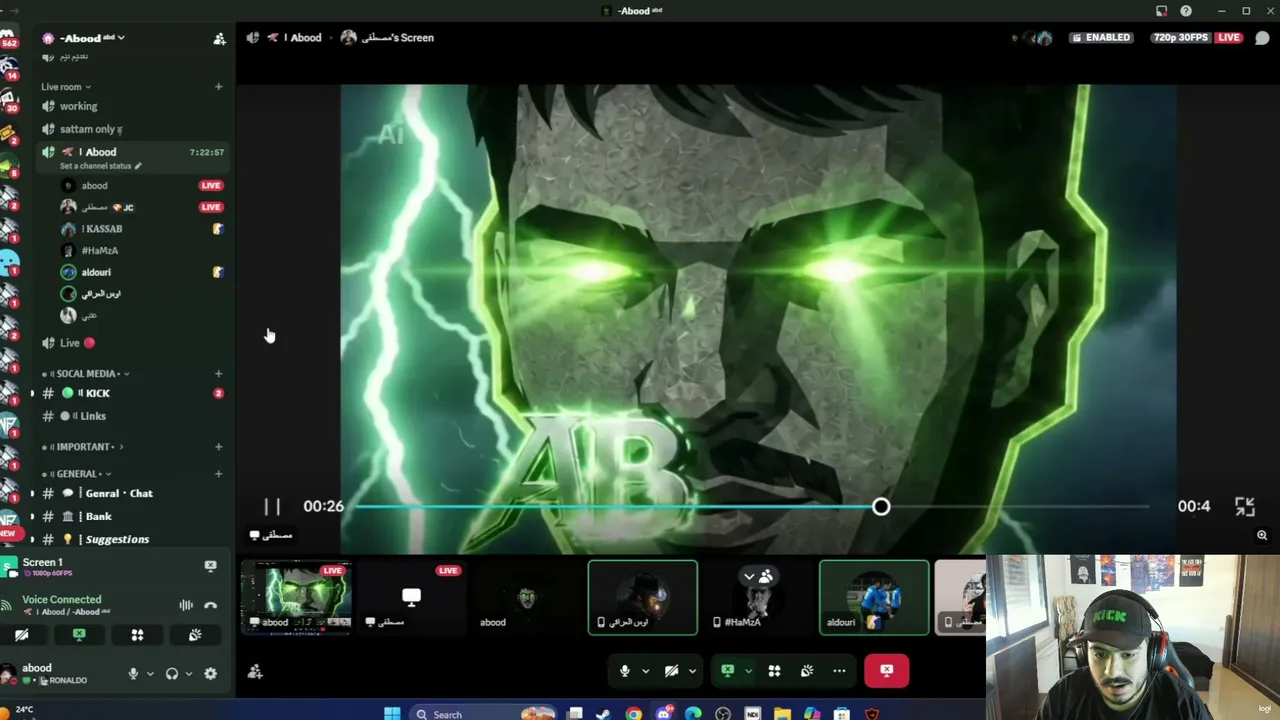The width and height of the screenshot is (1280, 720).
Task: Hide participants using the chevron members button
Action: [758, 577]
